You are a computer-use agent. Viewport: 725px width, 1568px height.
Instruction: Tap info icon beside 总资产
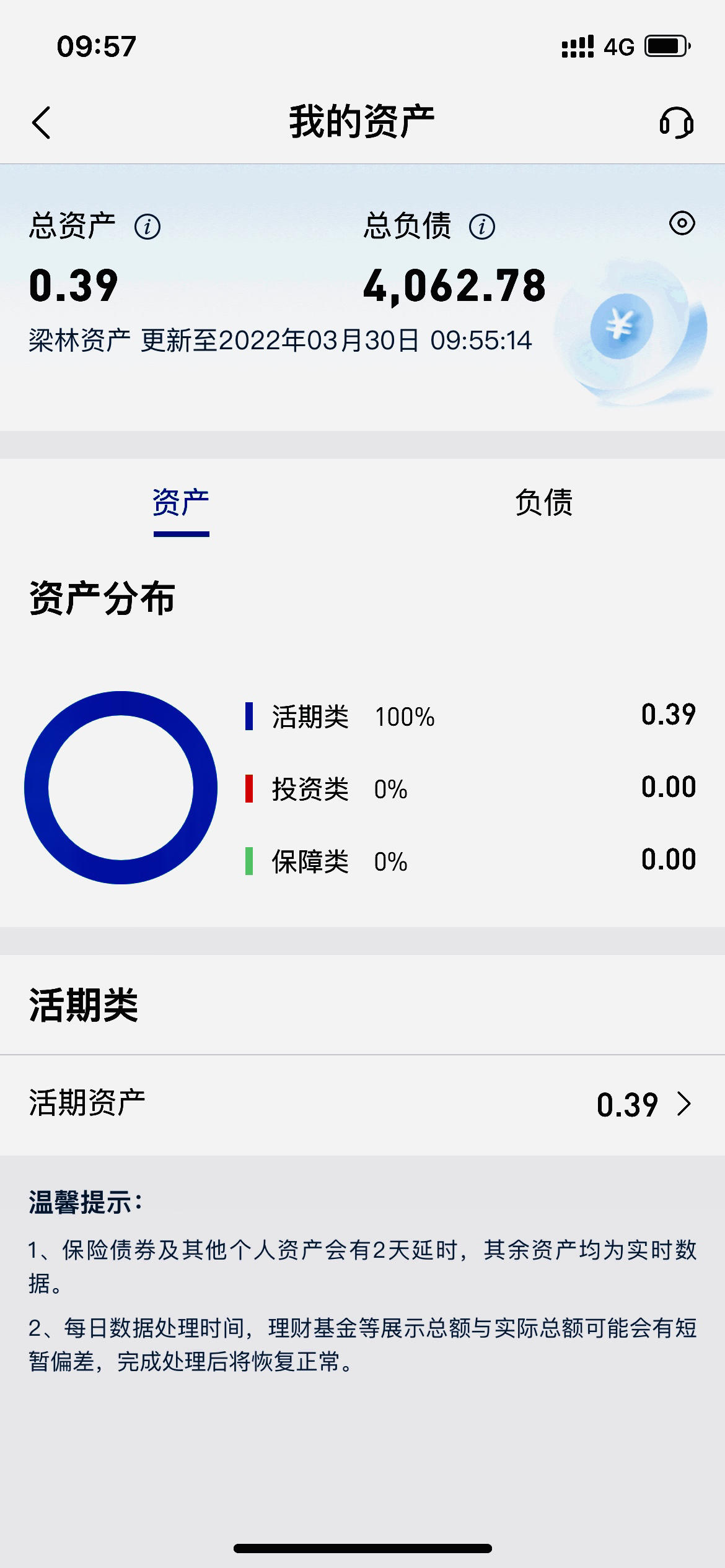pyautogui.click(x=147, y=227)
